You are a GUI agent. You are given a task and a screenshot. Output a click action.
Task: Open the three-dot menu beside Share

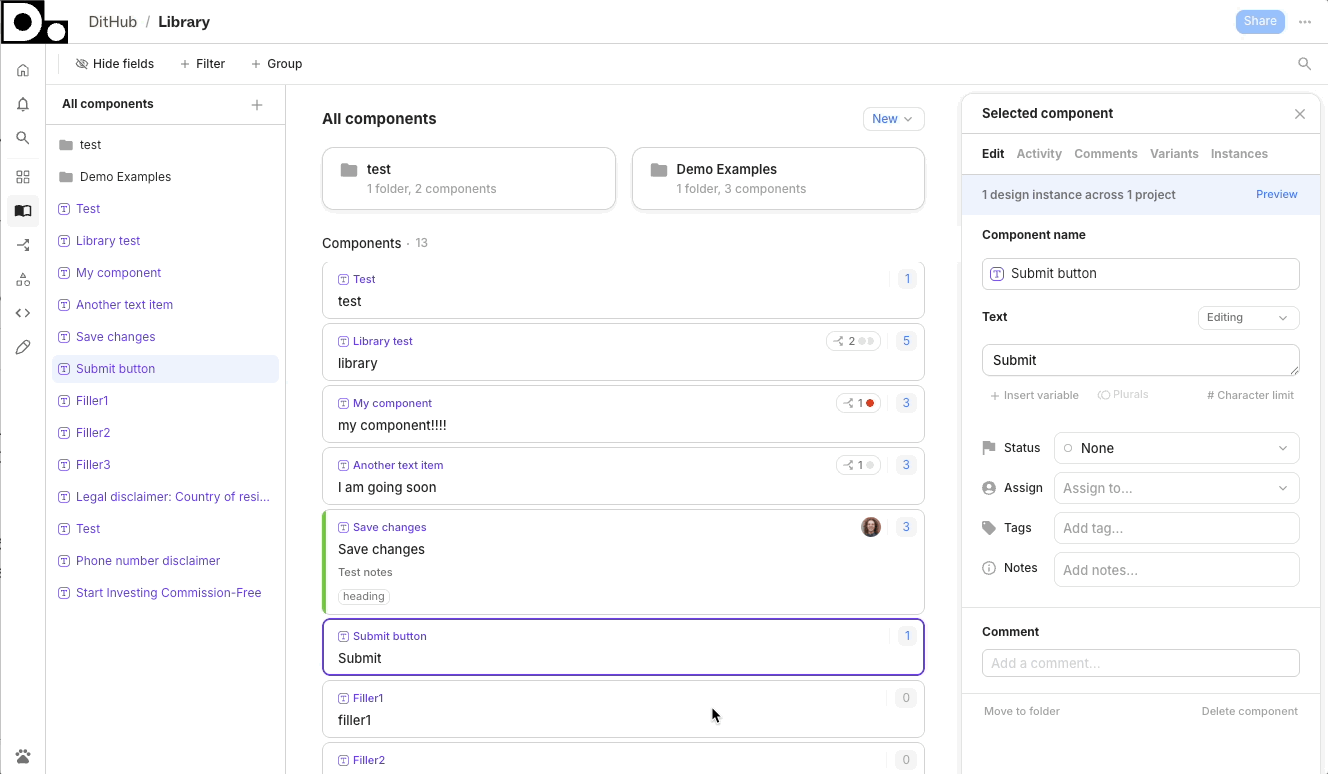pos(1305,22)
